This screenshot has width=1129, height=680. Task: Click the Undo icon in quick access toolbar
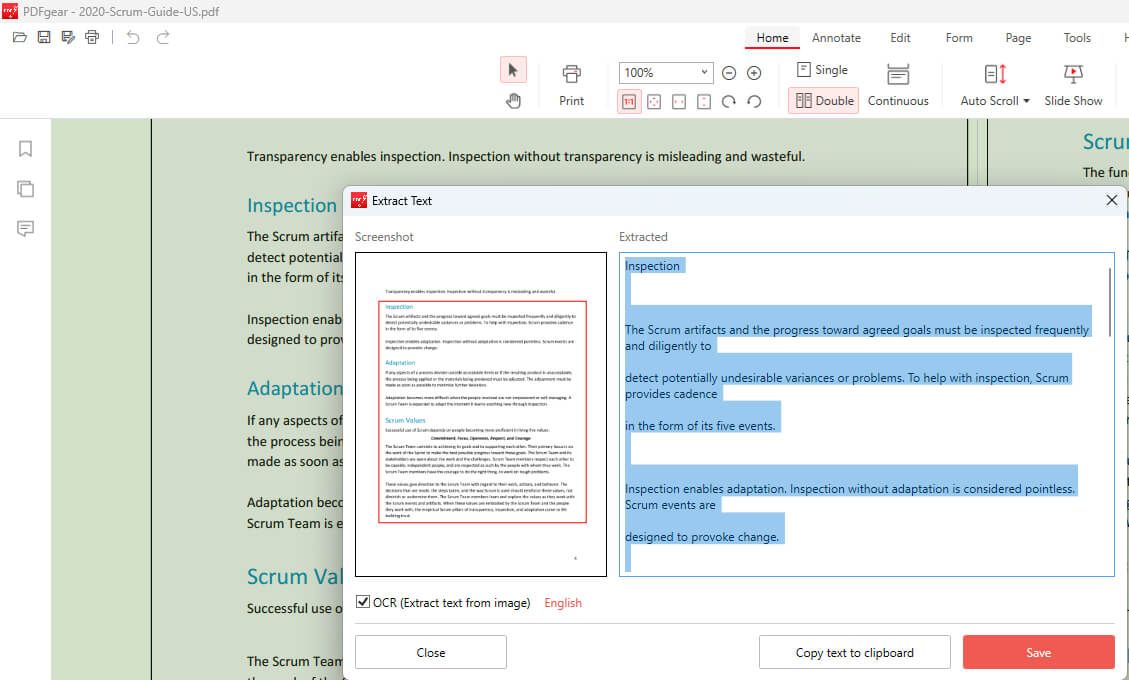click(x=133, y=37)
